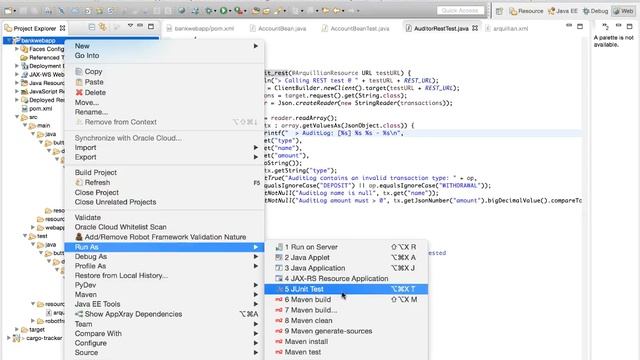Viewport: 640px width, 360px height.
Task: Click the Debug bug toolbar icon
Action: pos(209,11)
